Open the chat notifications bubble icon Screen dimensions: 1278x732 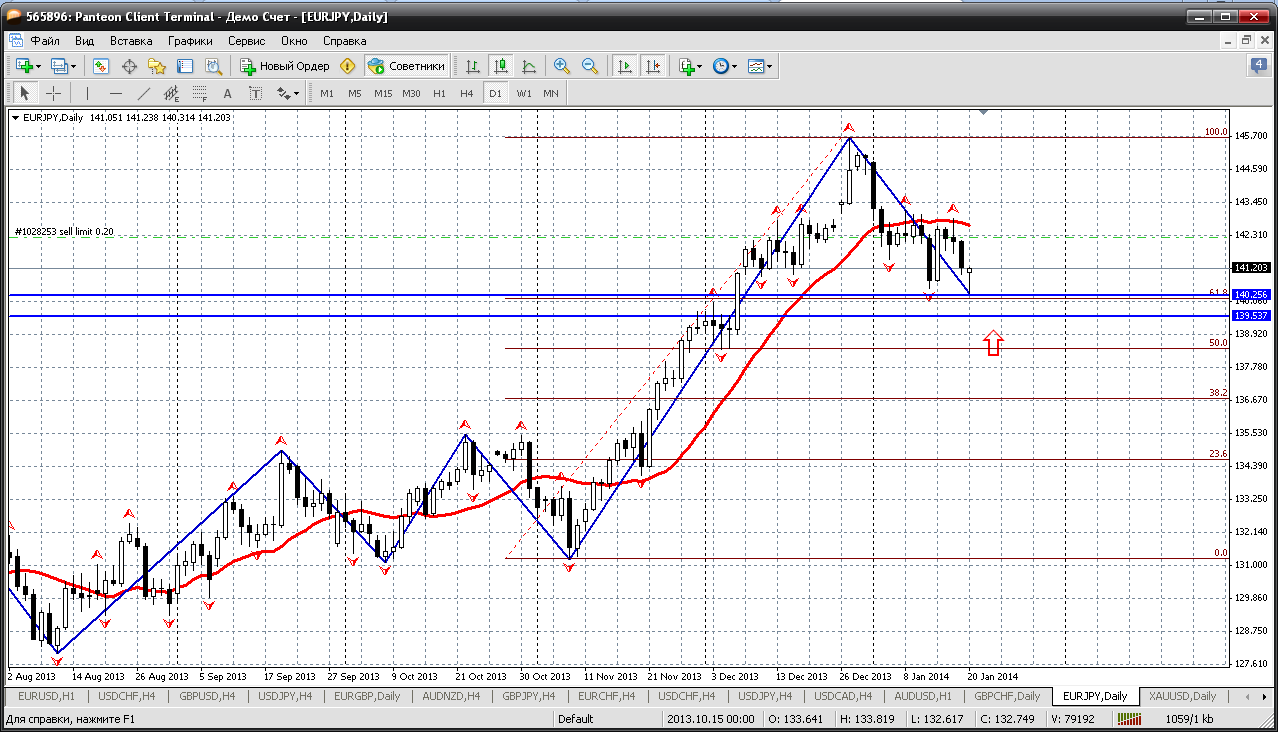coord(1258,66)
